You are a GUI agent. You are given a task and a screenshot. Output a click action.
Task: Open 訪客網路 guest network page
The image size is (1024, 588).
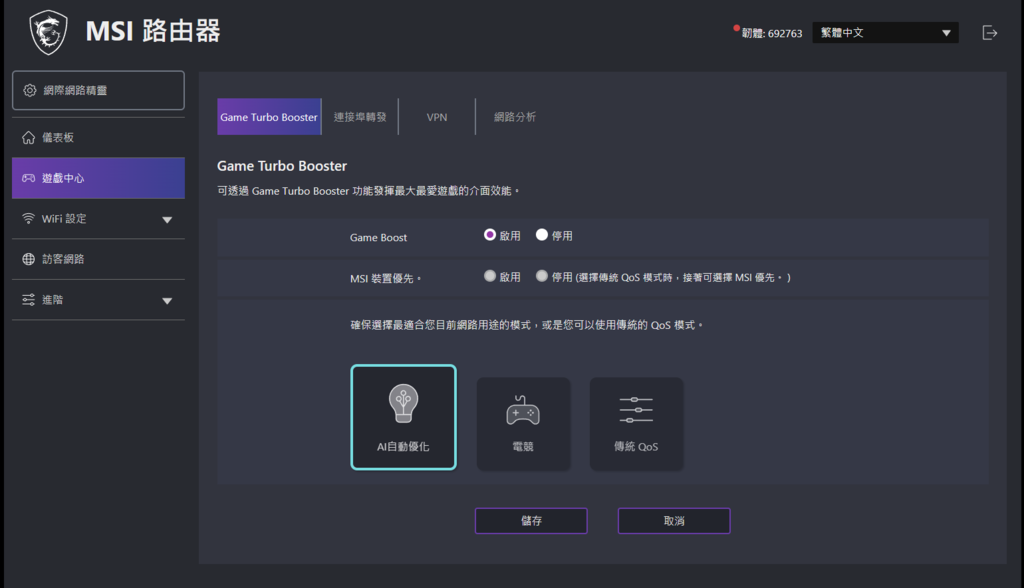[x=98, y=259]
